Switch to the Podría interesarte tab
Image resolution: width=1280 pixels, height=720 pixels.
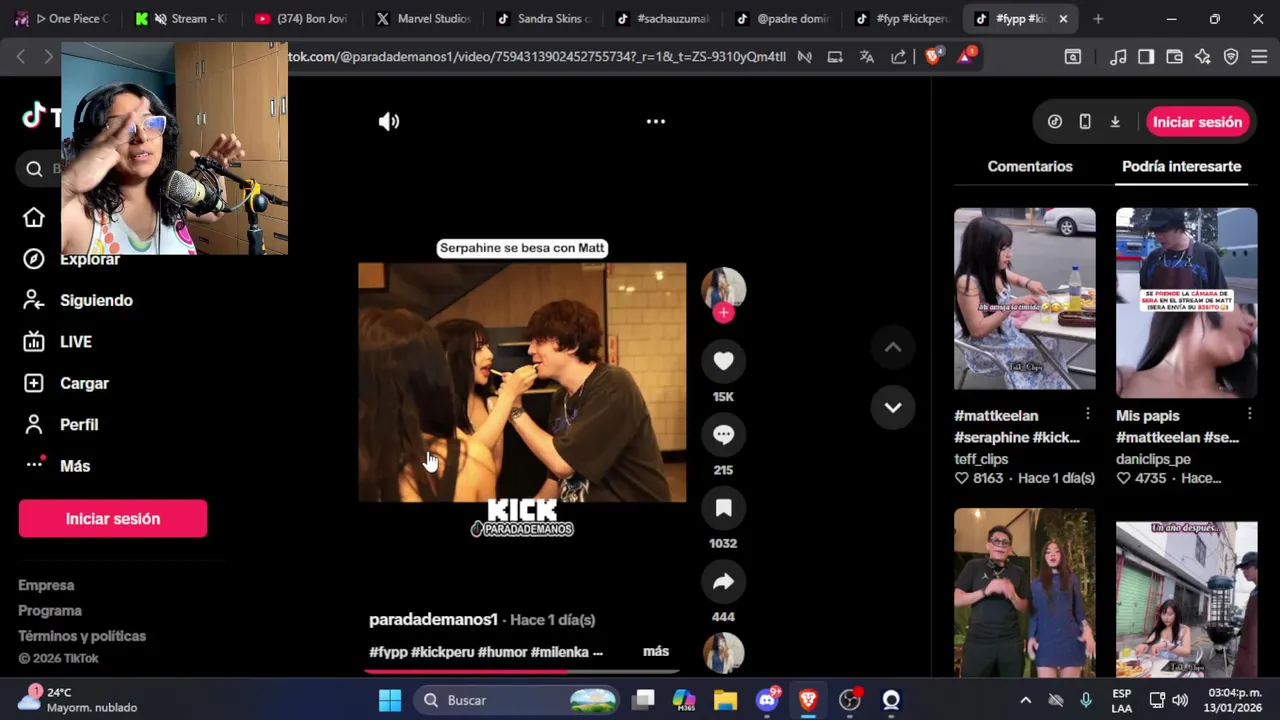(1181, 167)
